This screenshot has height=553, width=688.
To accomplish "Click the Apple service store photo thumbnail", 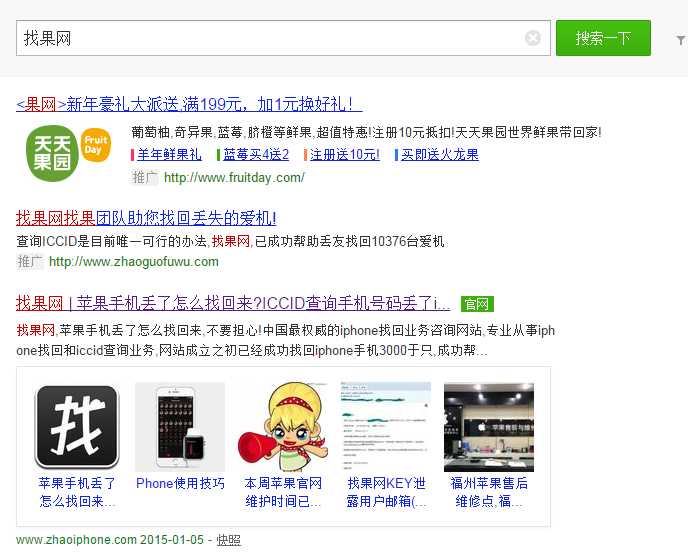I will tap(489, 427).
